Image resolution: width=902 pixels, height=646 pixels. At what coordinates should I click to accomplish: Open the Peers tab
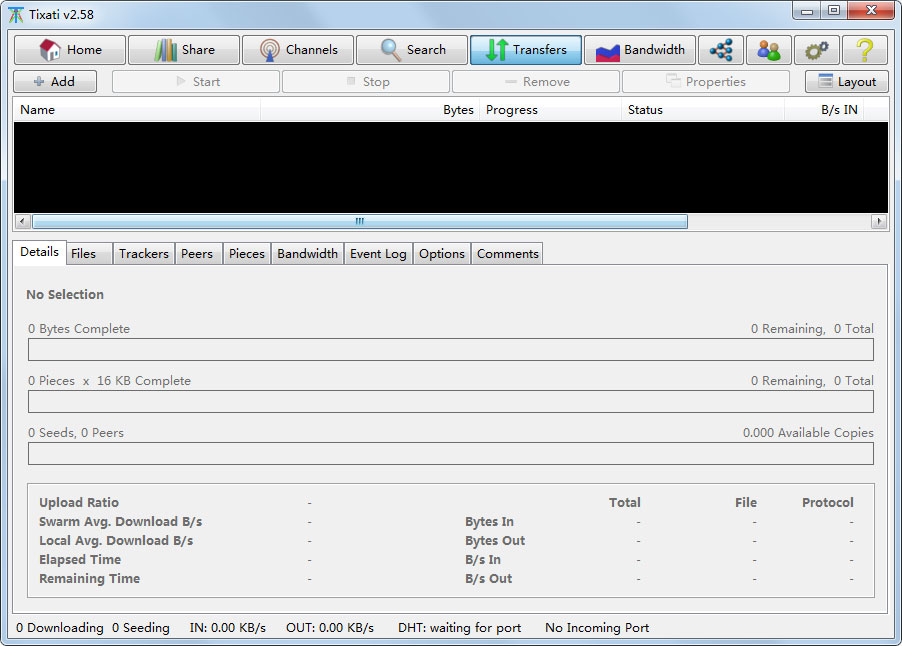(197, 254)
